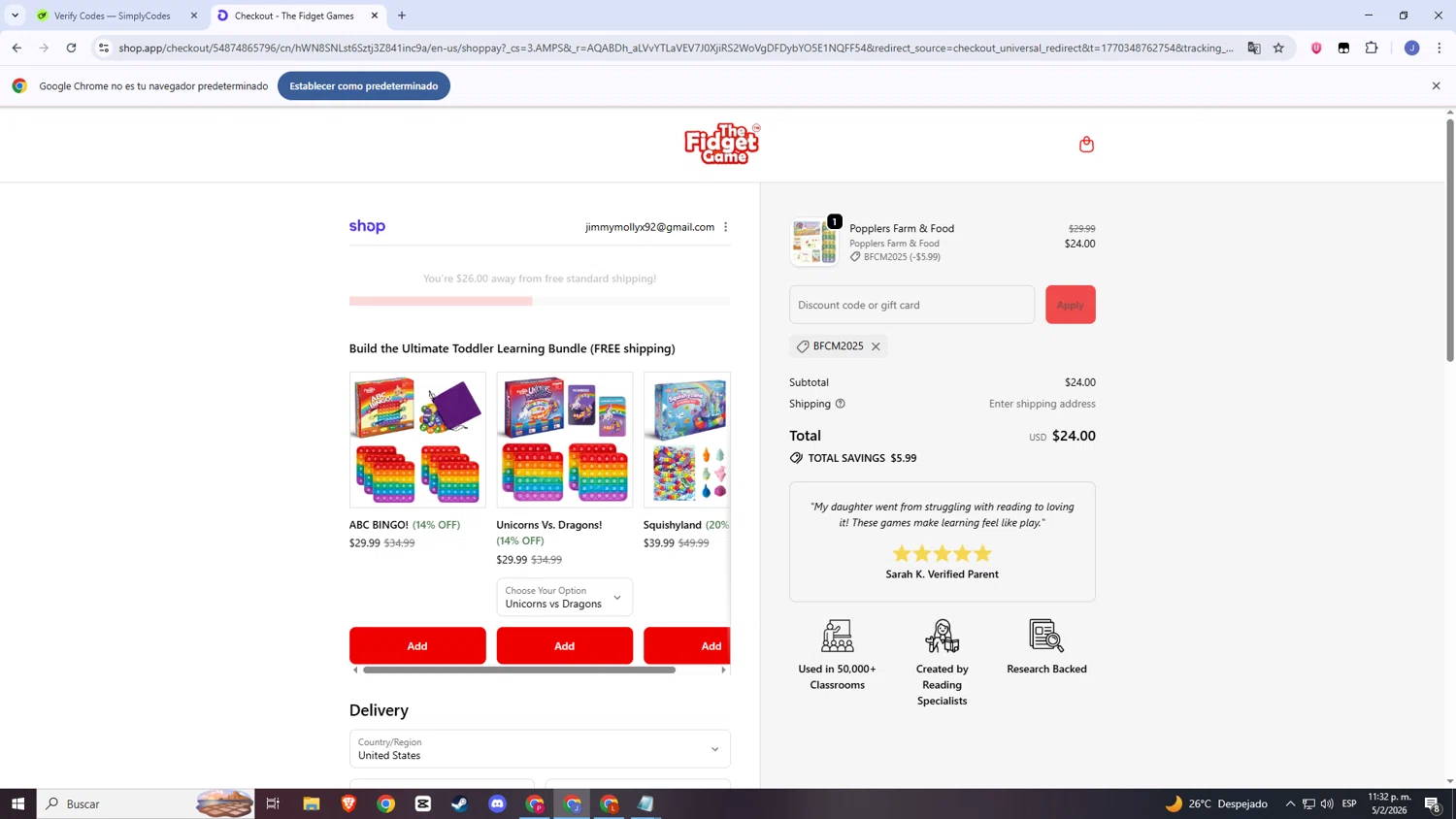The height and width of the screenshot is (819, 1456).
Task: Click the Sarah K. five-star rating
Action: (x=942, y=553)
